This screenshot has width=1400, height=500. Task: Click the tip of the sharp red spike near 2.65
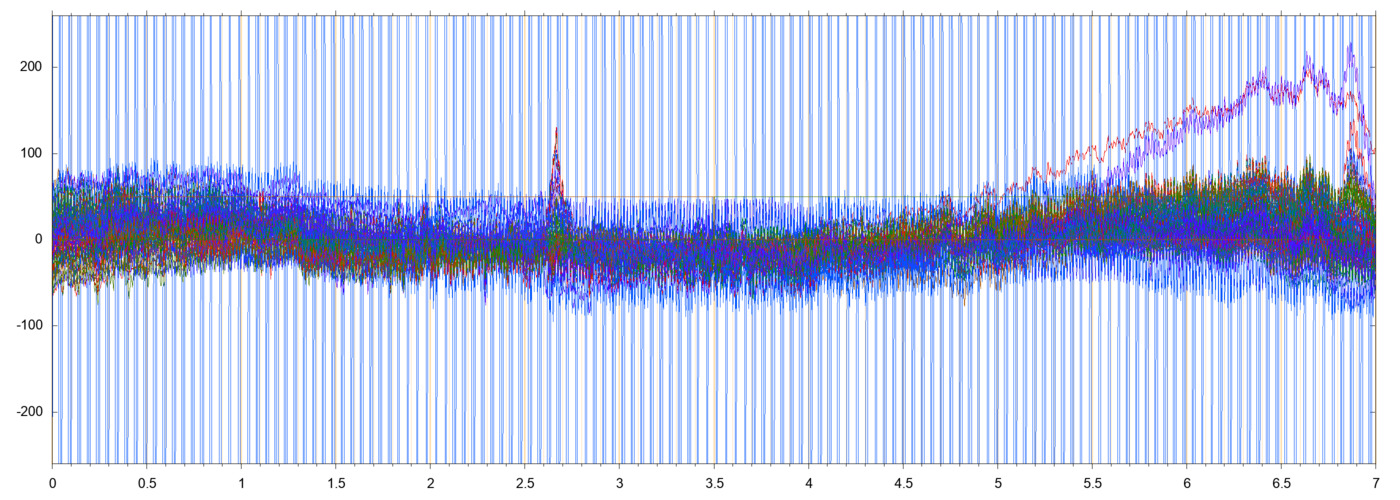(x=556, y=128)
